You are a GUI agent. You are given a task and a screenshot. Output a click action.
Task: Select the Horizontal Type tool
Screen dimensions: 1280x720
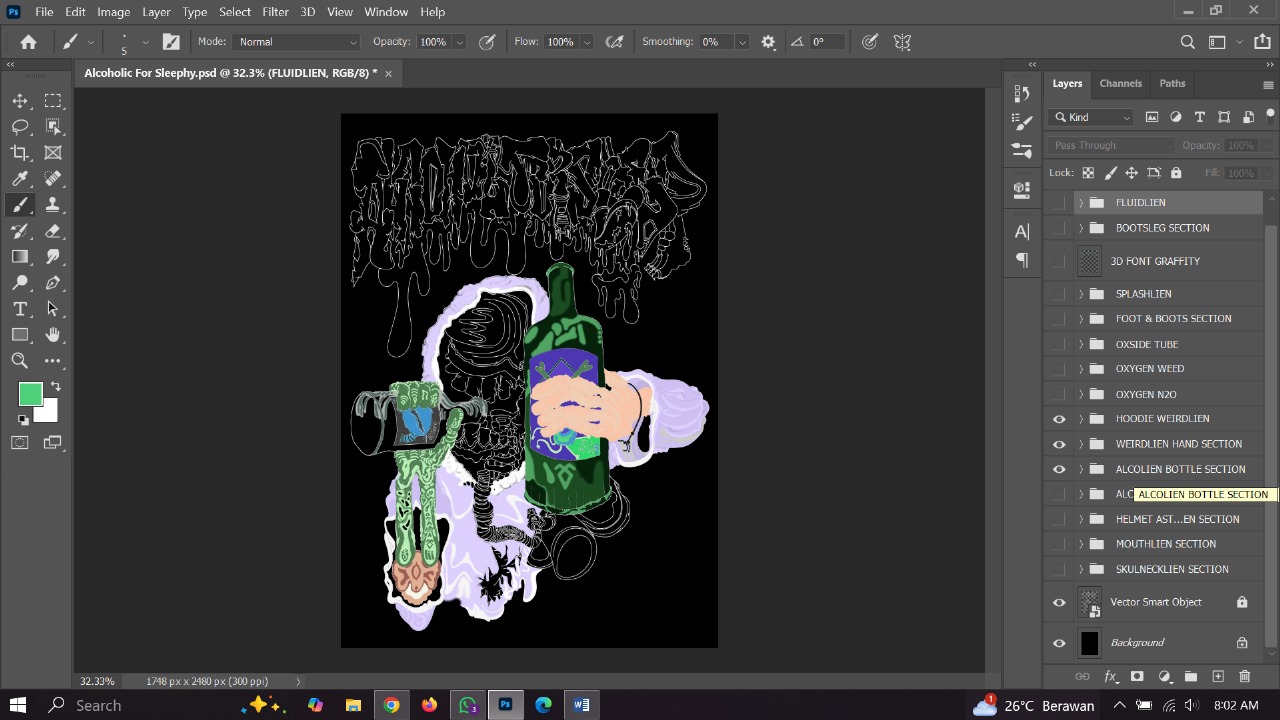pos(20,309)
